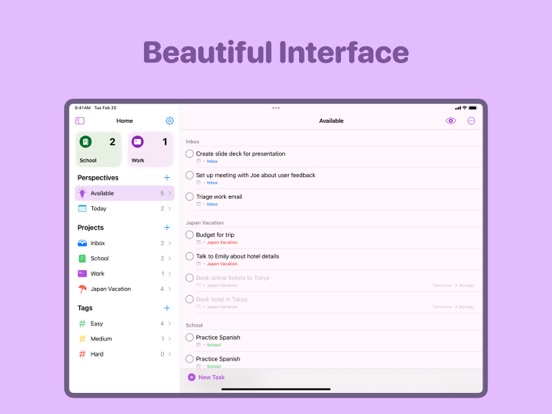This screenshot has height=414, width=552.
Task: Click the green School project icon
Action: [x=82, y=258]
